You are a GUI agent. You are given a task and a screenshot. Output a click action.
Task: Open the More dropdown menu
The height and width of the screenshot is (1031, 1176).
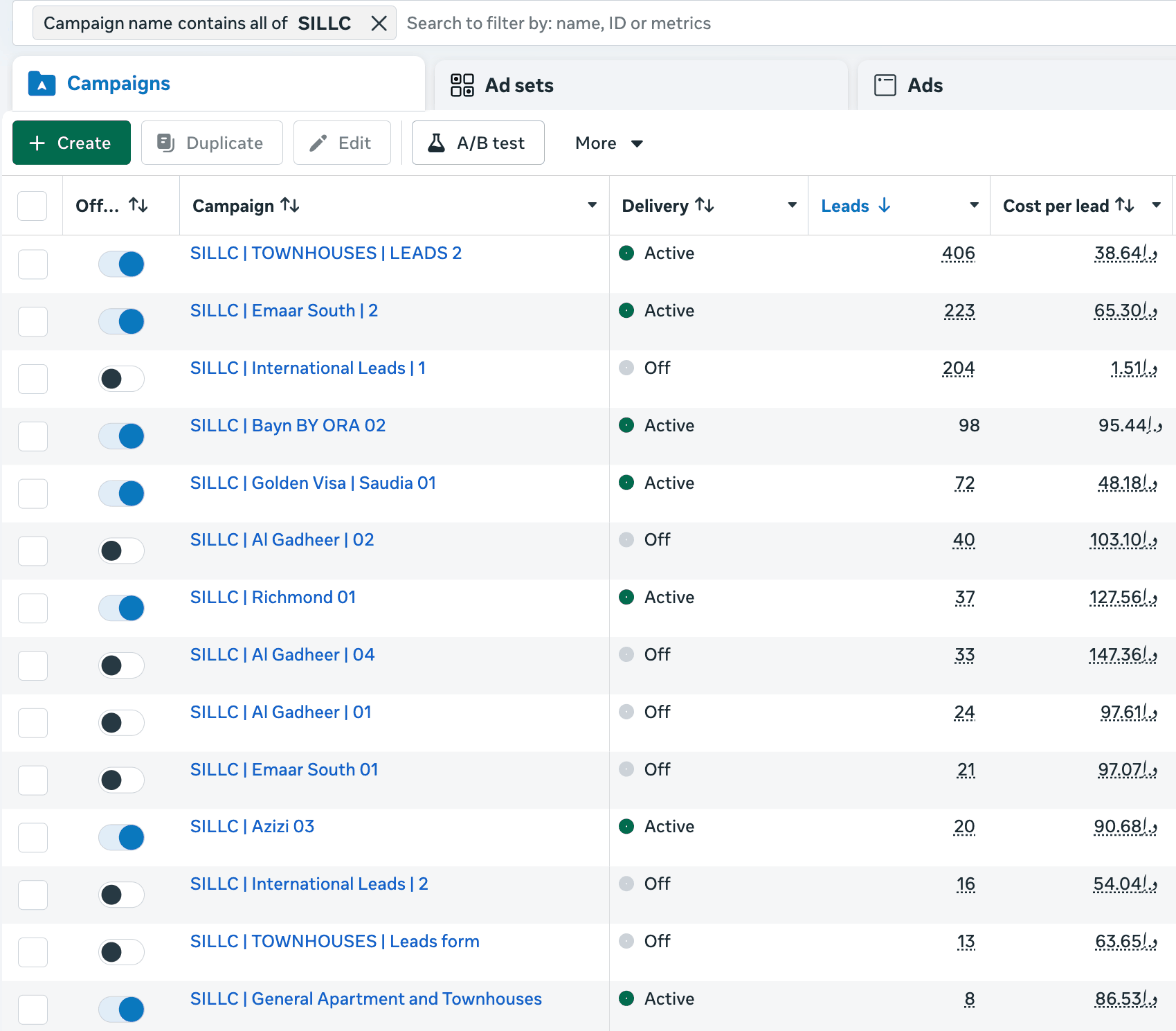[x=608, y=142]
